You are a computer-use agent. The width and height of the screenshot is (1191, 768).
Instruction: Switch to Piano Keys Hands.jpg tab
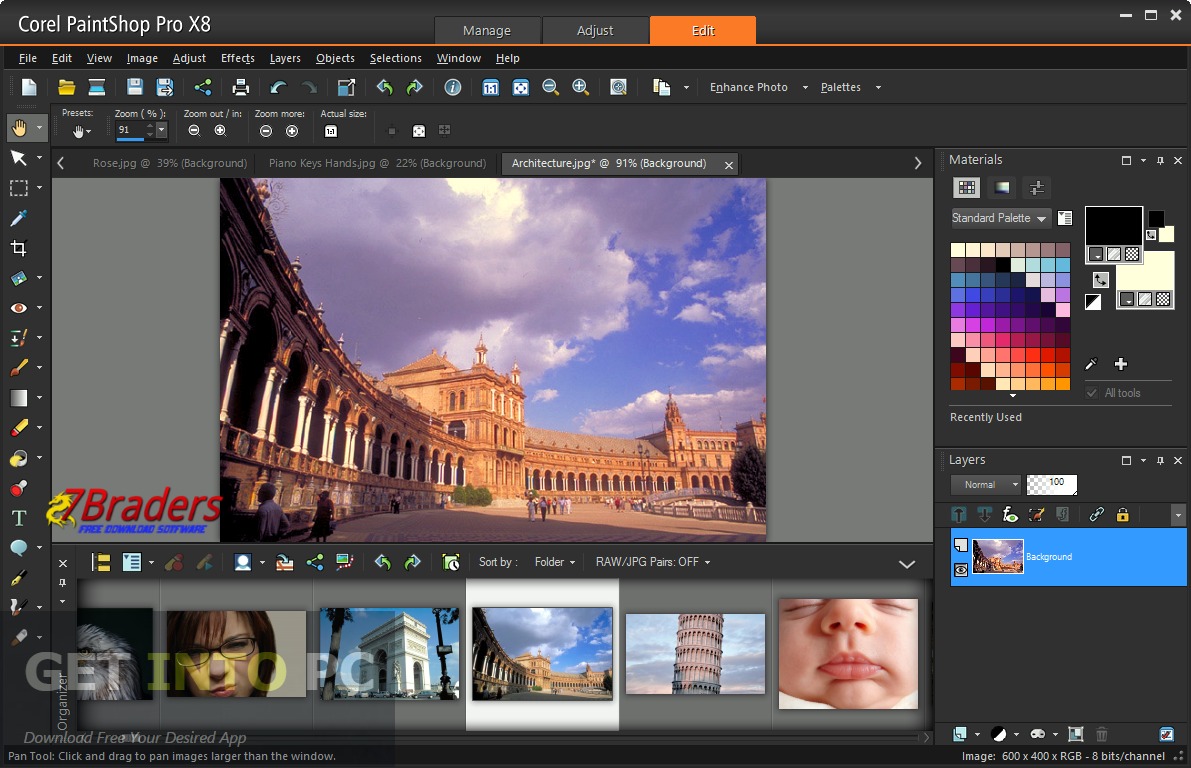pos(378,163)
